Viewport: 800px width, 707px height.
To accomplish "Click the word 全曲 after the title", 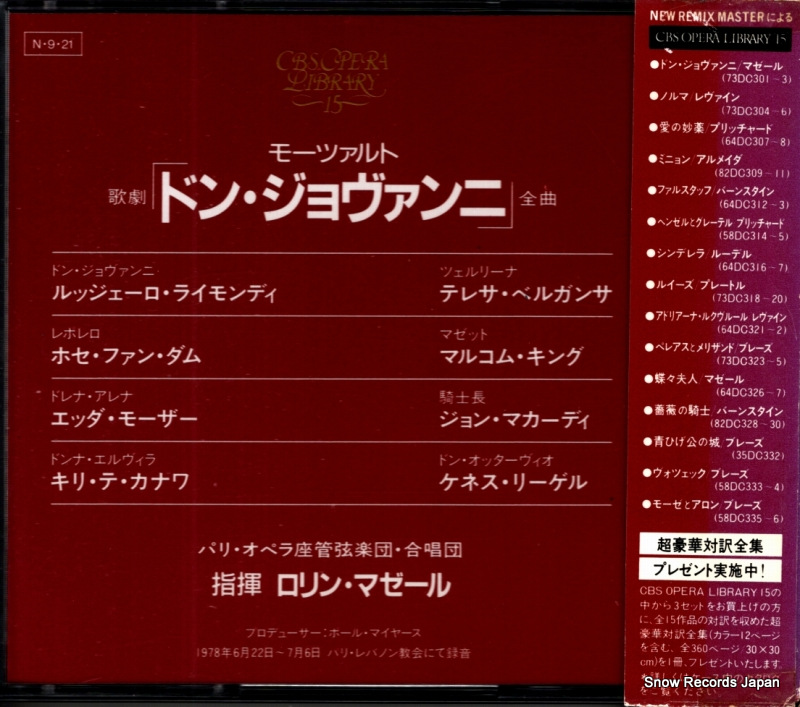I will (x=538, y=198).
